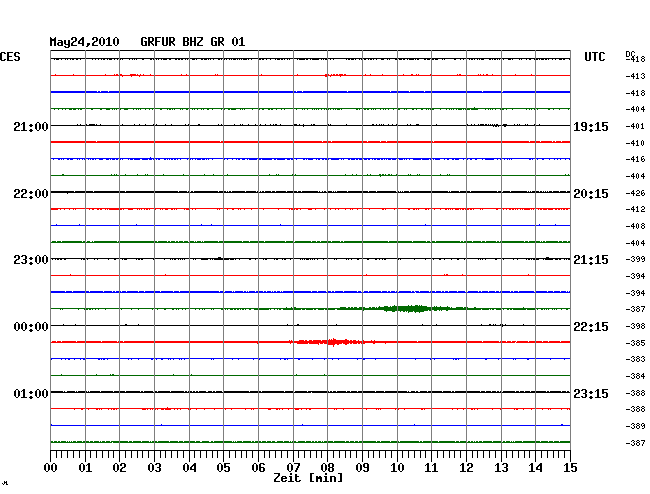This screenshot has width=650, height=494.
Task: Click the DC offset value -410
Action: point(635,143)
